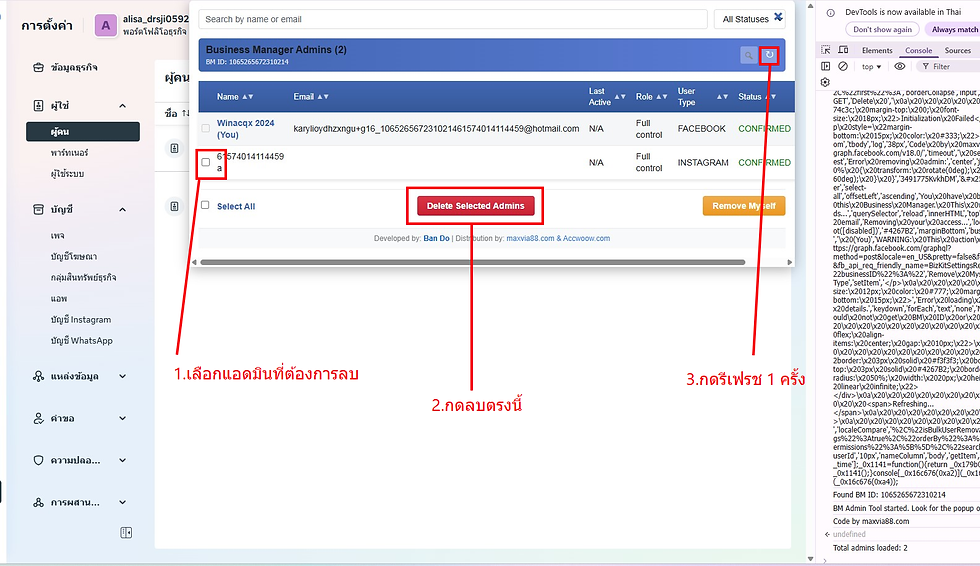Tick the checkbox for admin 61574014114459
The height and width of the screenshot is (566, 980).
(x=206, y=162)
